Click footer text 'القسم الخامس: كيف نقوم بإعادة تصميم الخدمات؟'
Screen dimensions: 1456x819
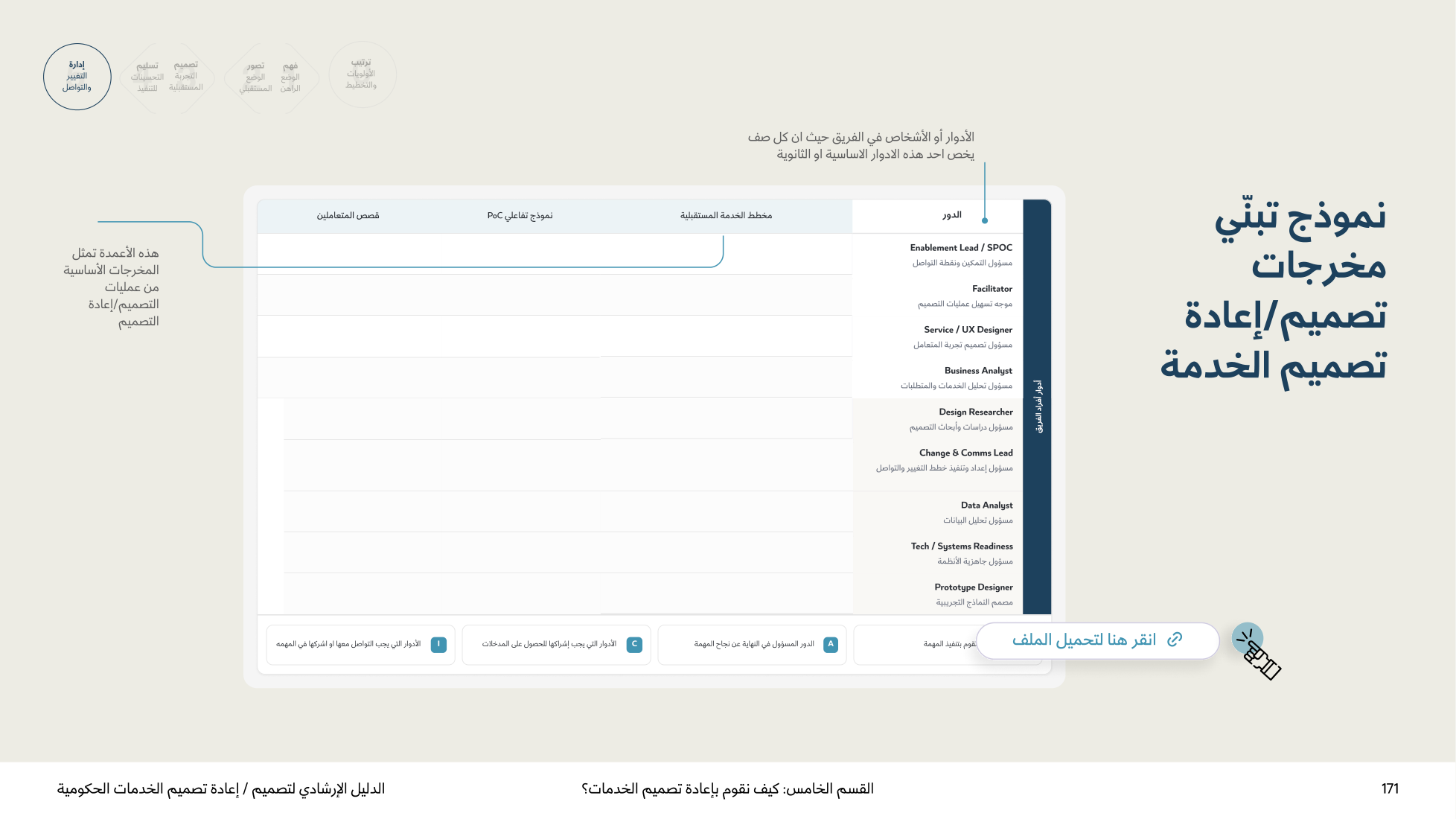pos(727,788)
